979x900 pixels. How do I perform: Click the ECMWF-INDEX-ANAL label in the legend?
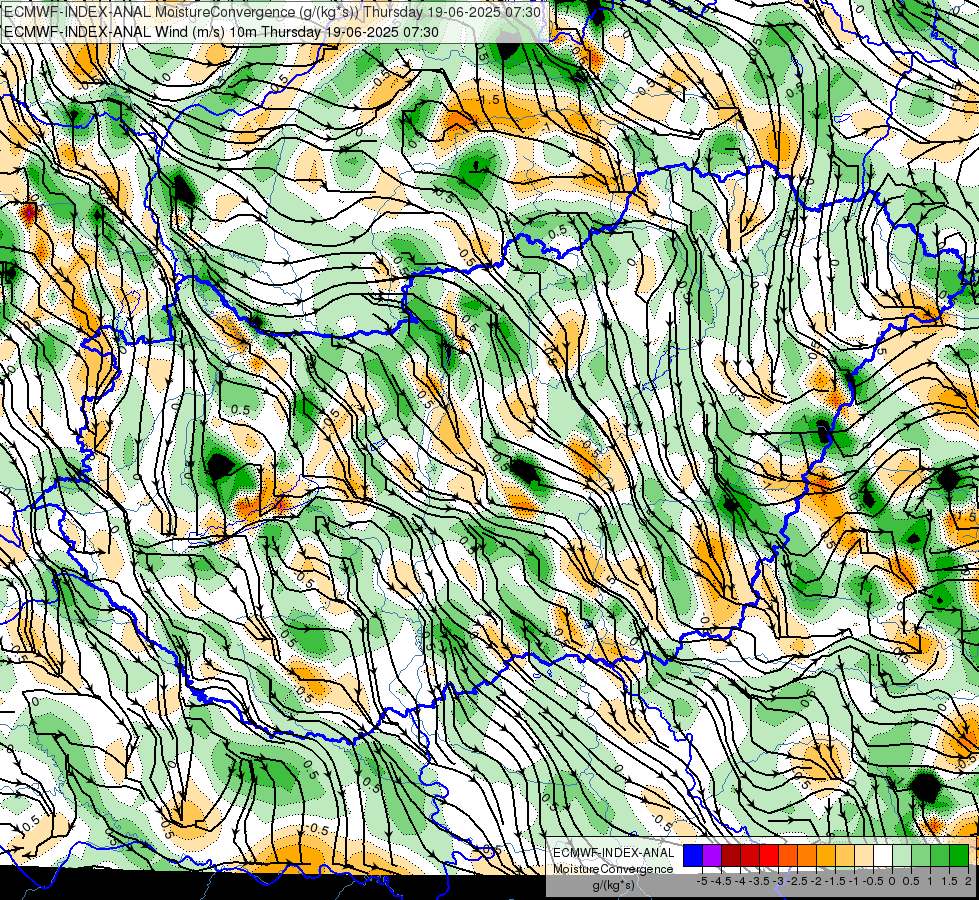pos(614,853)
